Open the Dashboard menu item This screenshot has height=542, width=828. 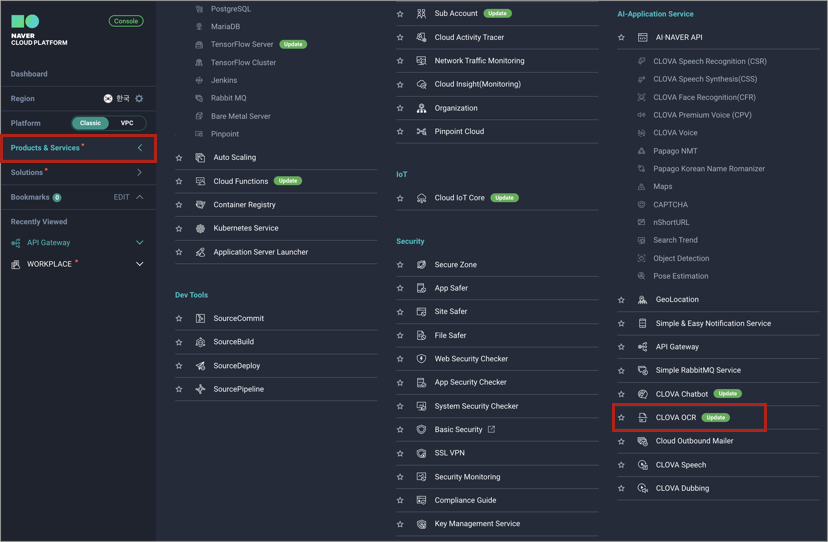tap(29, 74)
